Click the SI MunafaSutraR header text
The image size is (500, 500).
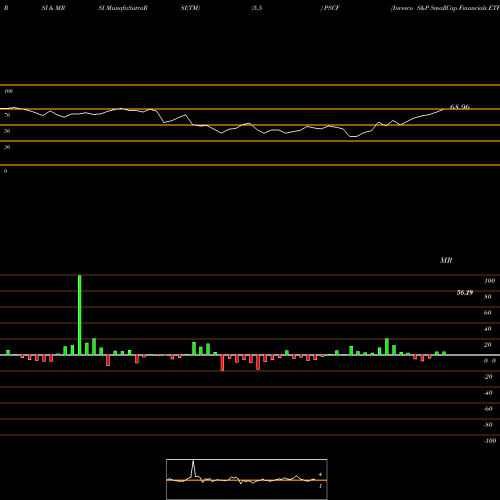pos(123,8)
